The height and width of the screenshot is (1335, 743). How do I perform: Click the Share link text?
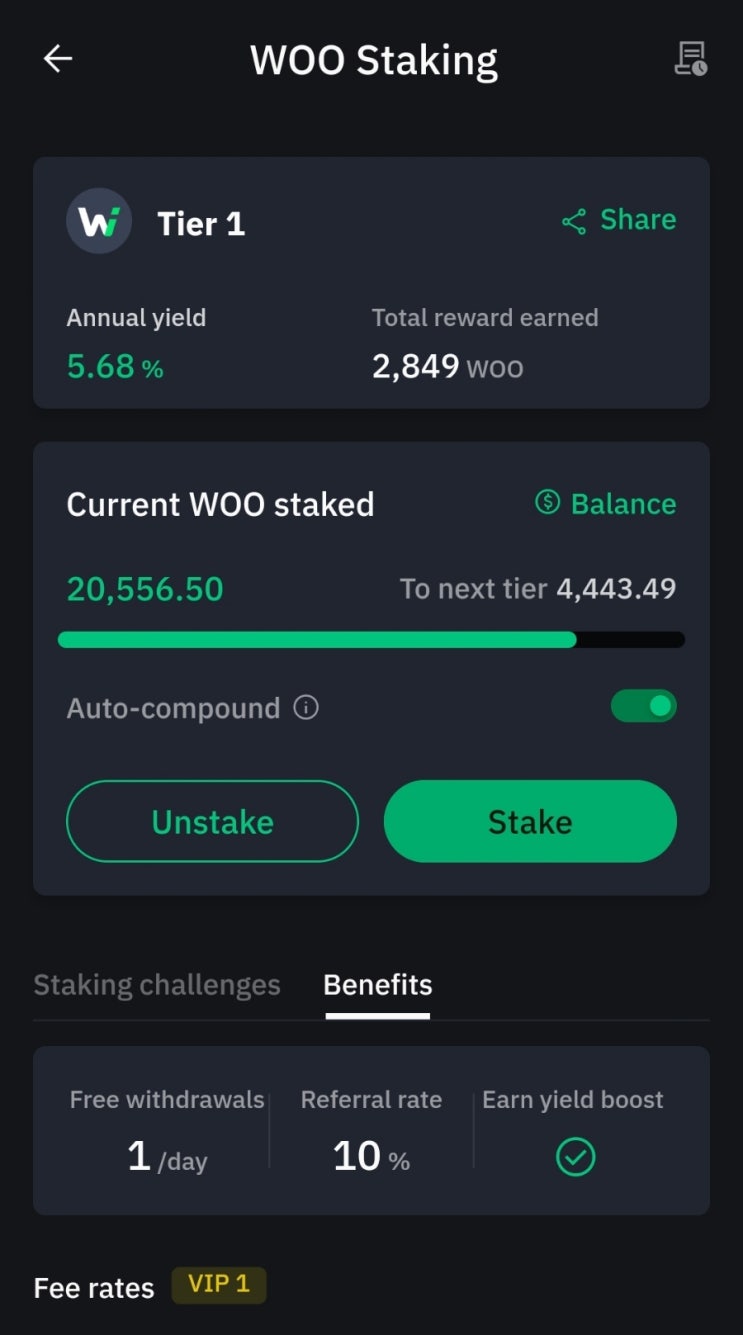(638, 220)
